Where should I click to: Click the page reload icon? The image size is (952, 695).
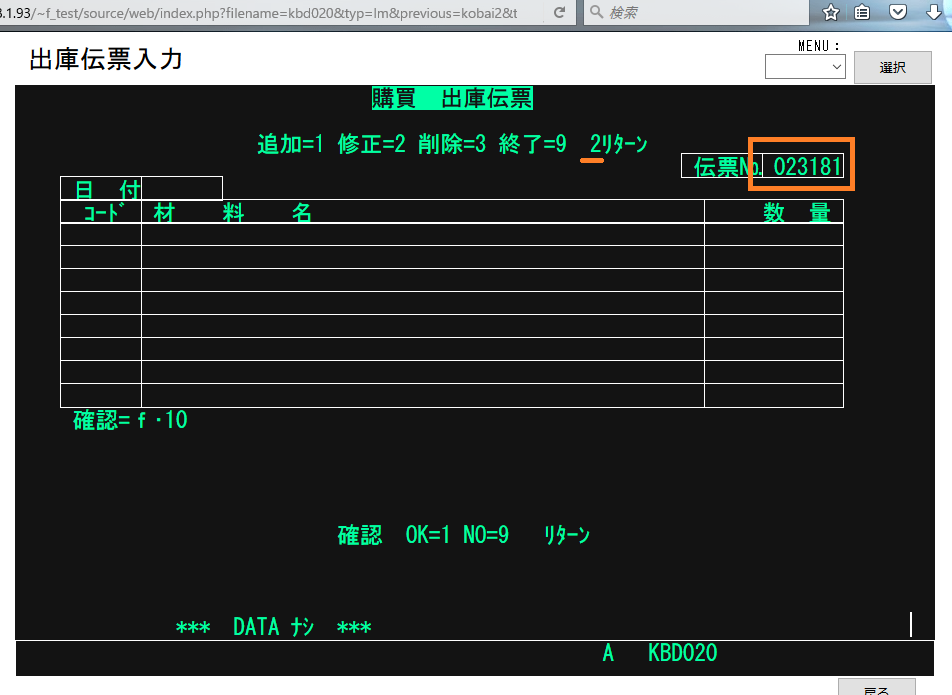560,13
